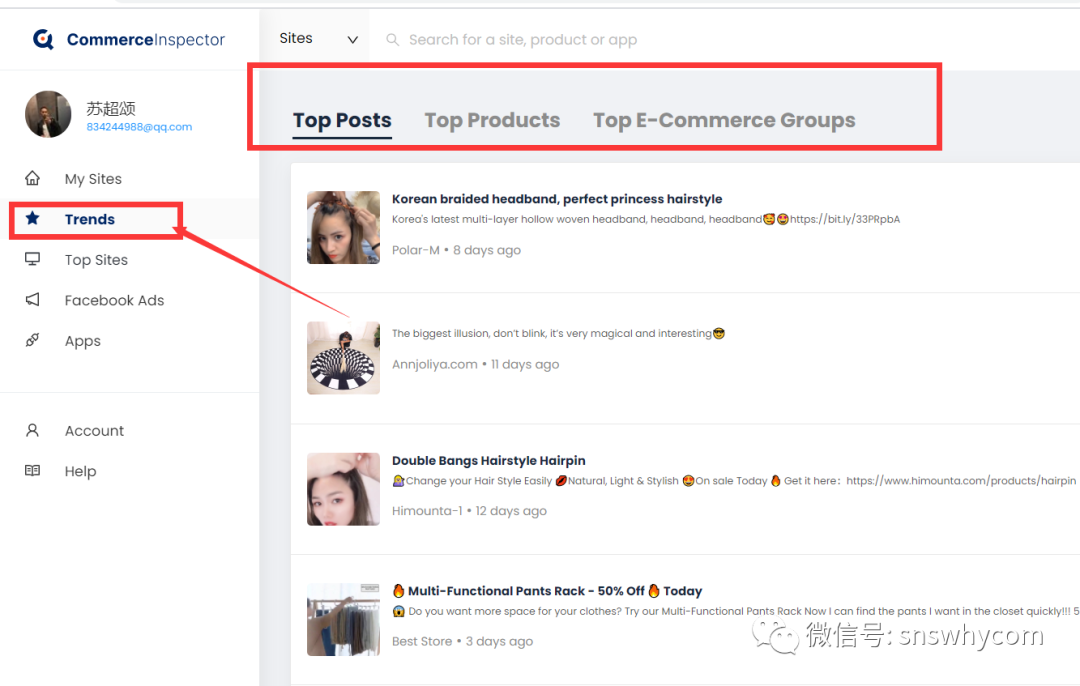The width and height of the screenshot is (1080, 686).
Task: Click the Trends star icon
Action: [33, 218]
